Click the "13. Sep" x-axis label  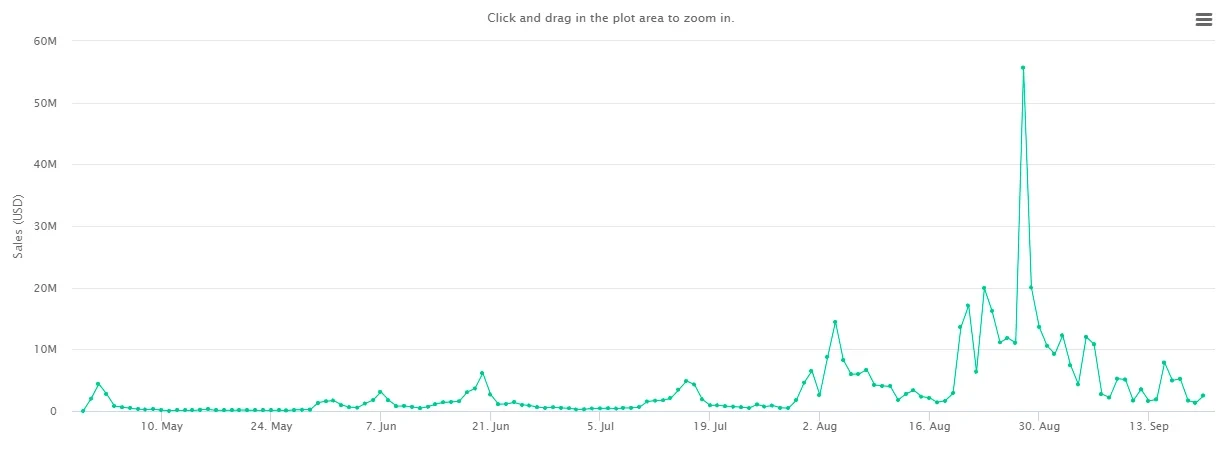pyautogui.click(x=1149, y=427)
